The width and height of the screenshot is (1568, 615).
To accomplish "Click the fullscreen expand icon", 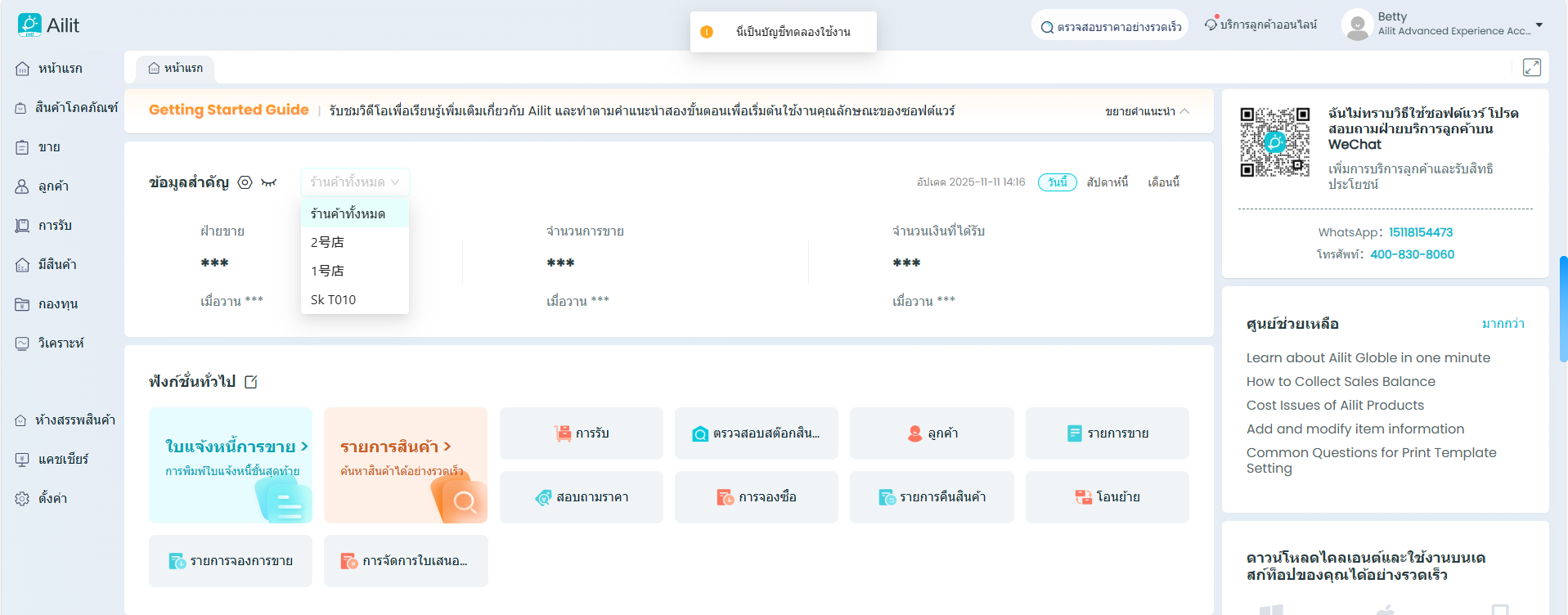I will pyautogui.click(x=1531, y=68).
